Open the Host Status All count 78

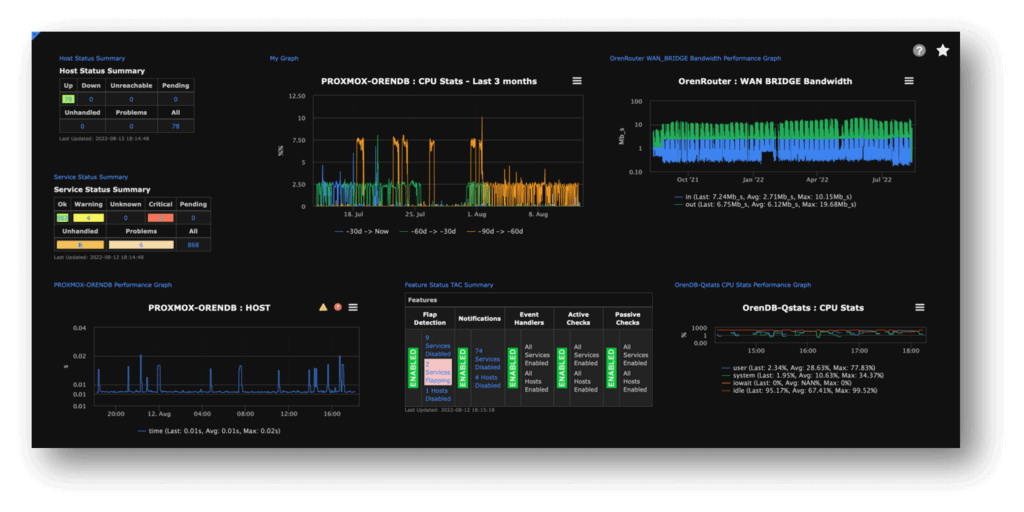pos(176,127)
